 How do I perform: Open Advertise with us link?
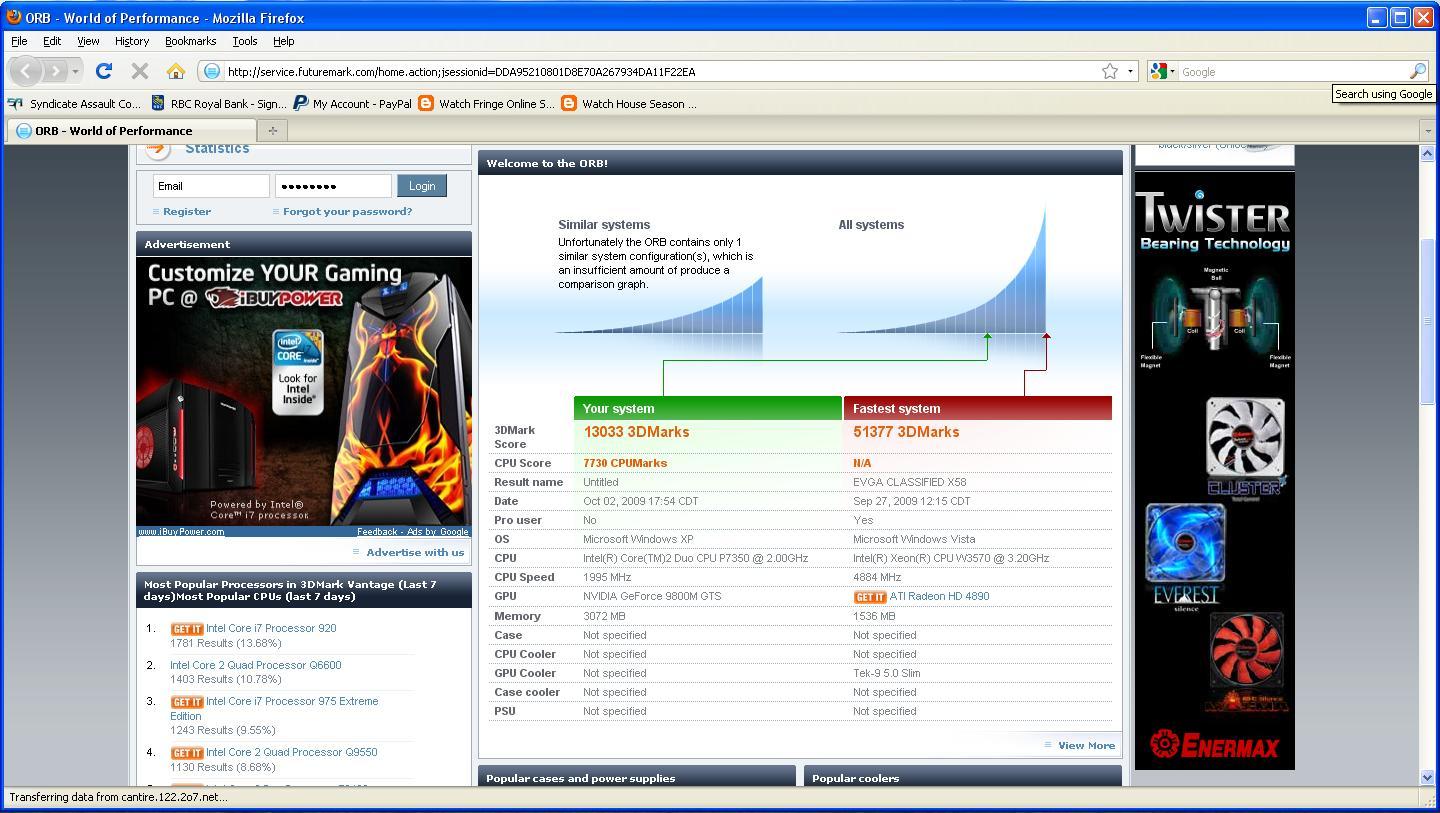[x=415, y=552]
